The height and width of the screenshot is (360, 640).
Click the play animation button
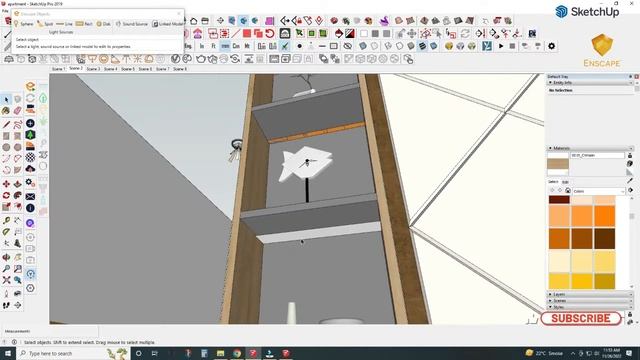[501, 46]
